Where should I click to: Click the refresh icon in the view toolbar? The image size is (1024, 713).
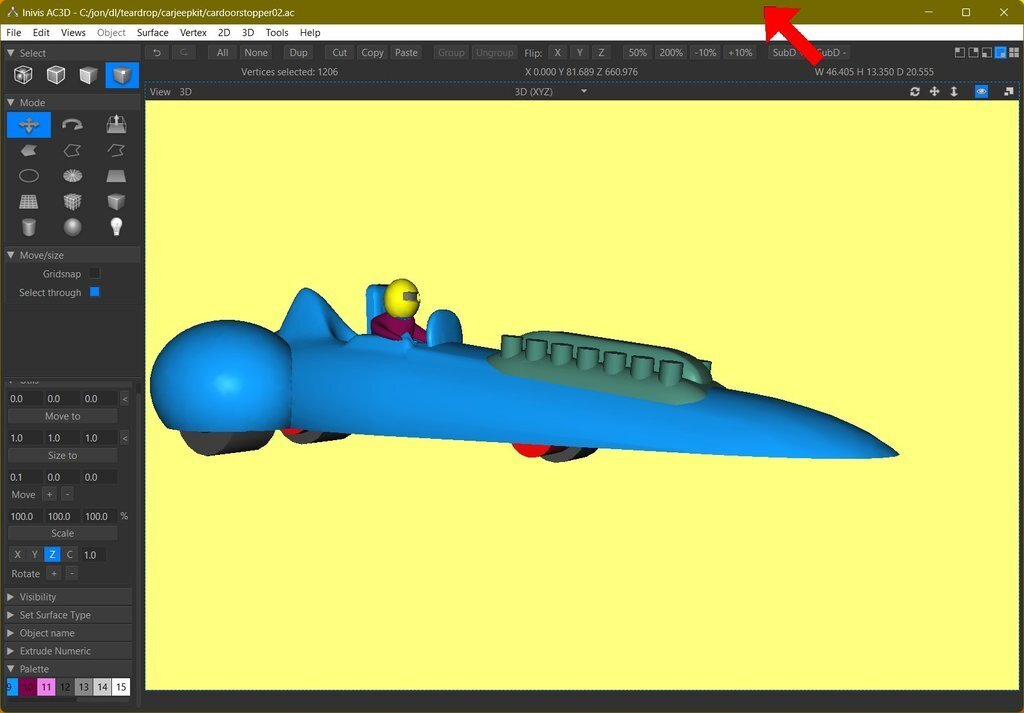pyautogui.click(x=914, y=91)
